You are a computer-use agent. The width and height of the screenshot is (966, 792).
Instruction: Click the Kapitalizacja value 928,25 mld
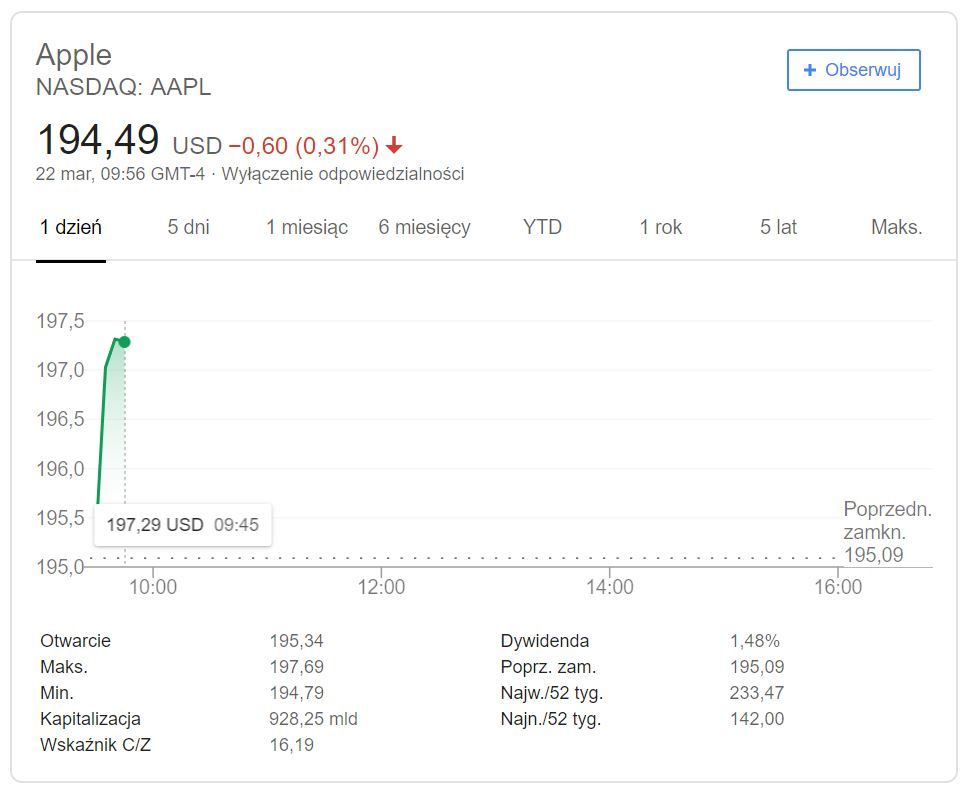(x=313, y=719)
